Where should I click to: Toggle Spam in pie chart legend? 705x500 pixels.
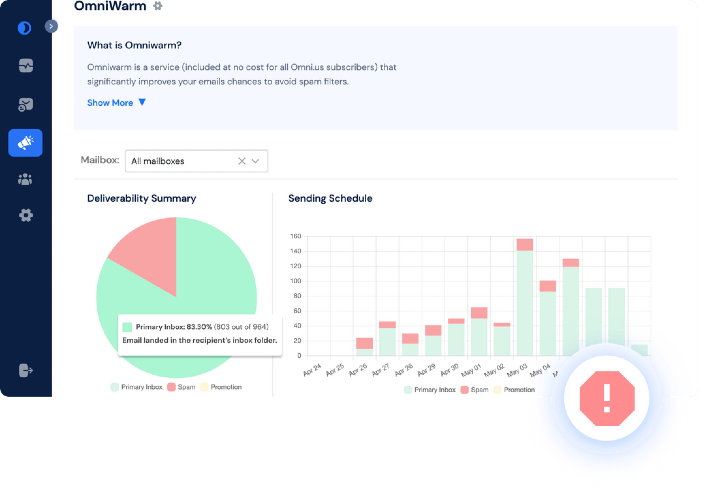point(181,387)
